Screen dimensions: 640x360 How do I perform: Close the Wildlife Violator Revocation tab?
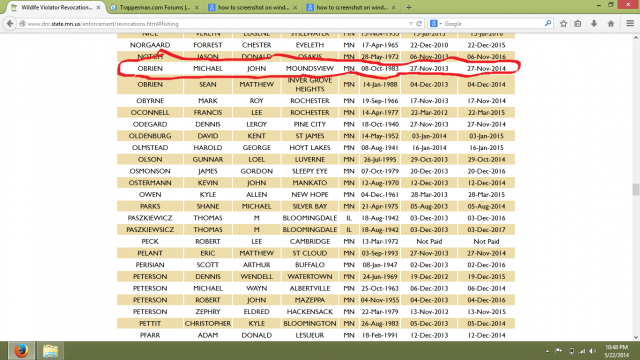[x=98, y=7]
